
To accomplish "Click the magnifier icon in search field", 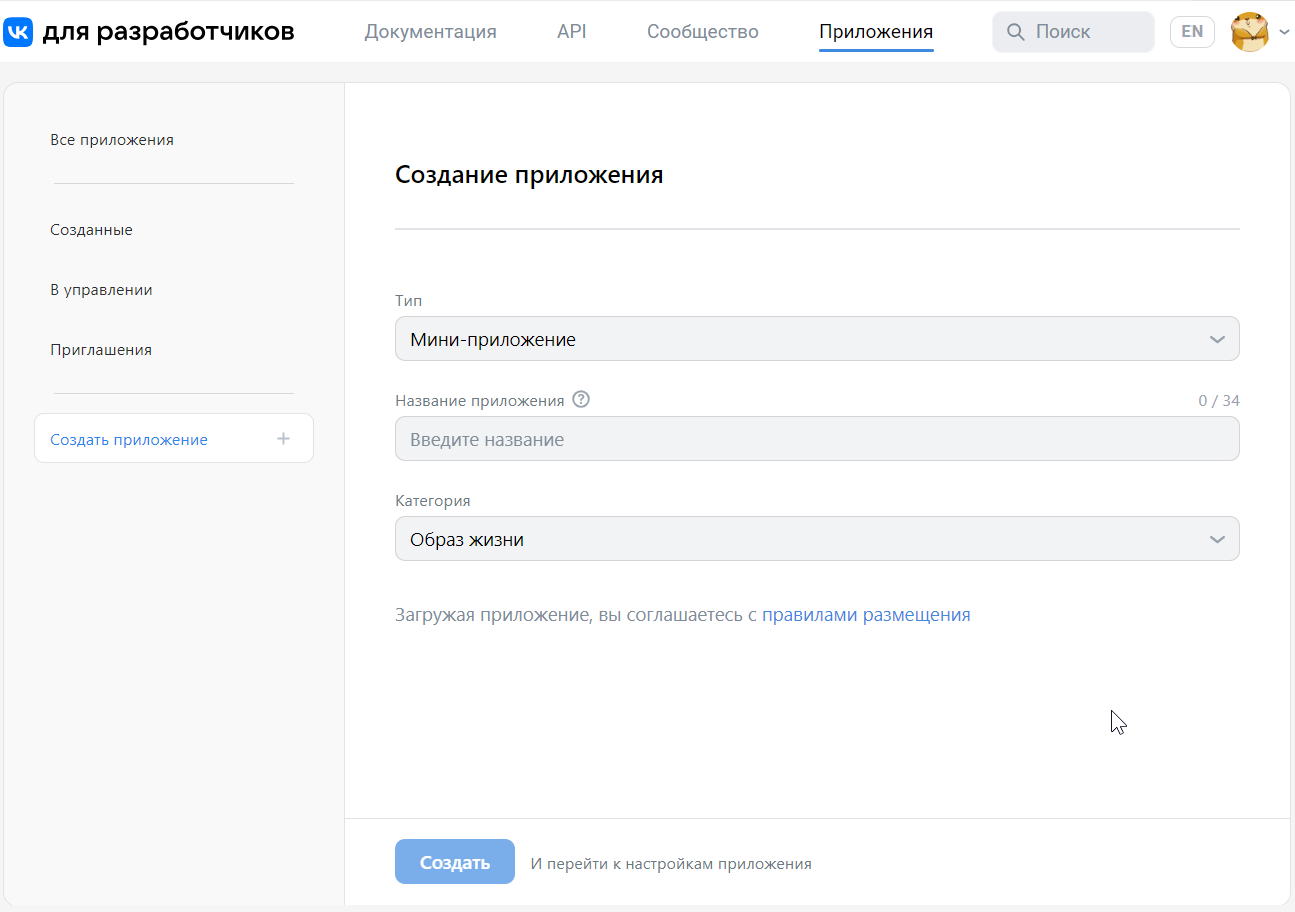I will 1016,31.
